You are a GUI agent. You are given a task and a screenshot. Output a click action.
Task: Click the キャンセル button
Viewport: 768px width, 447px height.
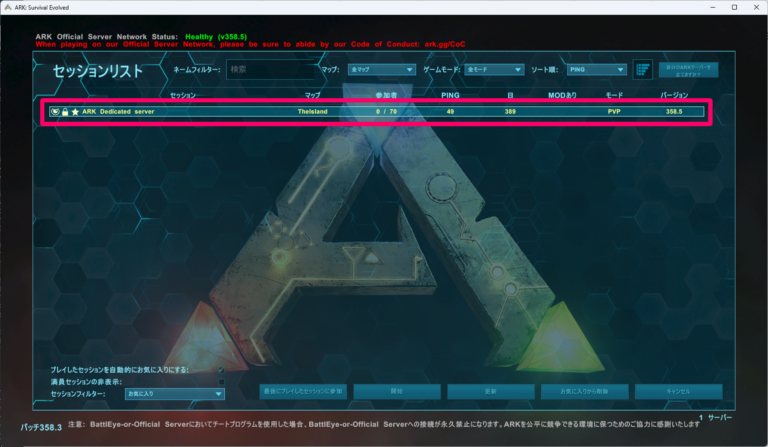678,391
